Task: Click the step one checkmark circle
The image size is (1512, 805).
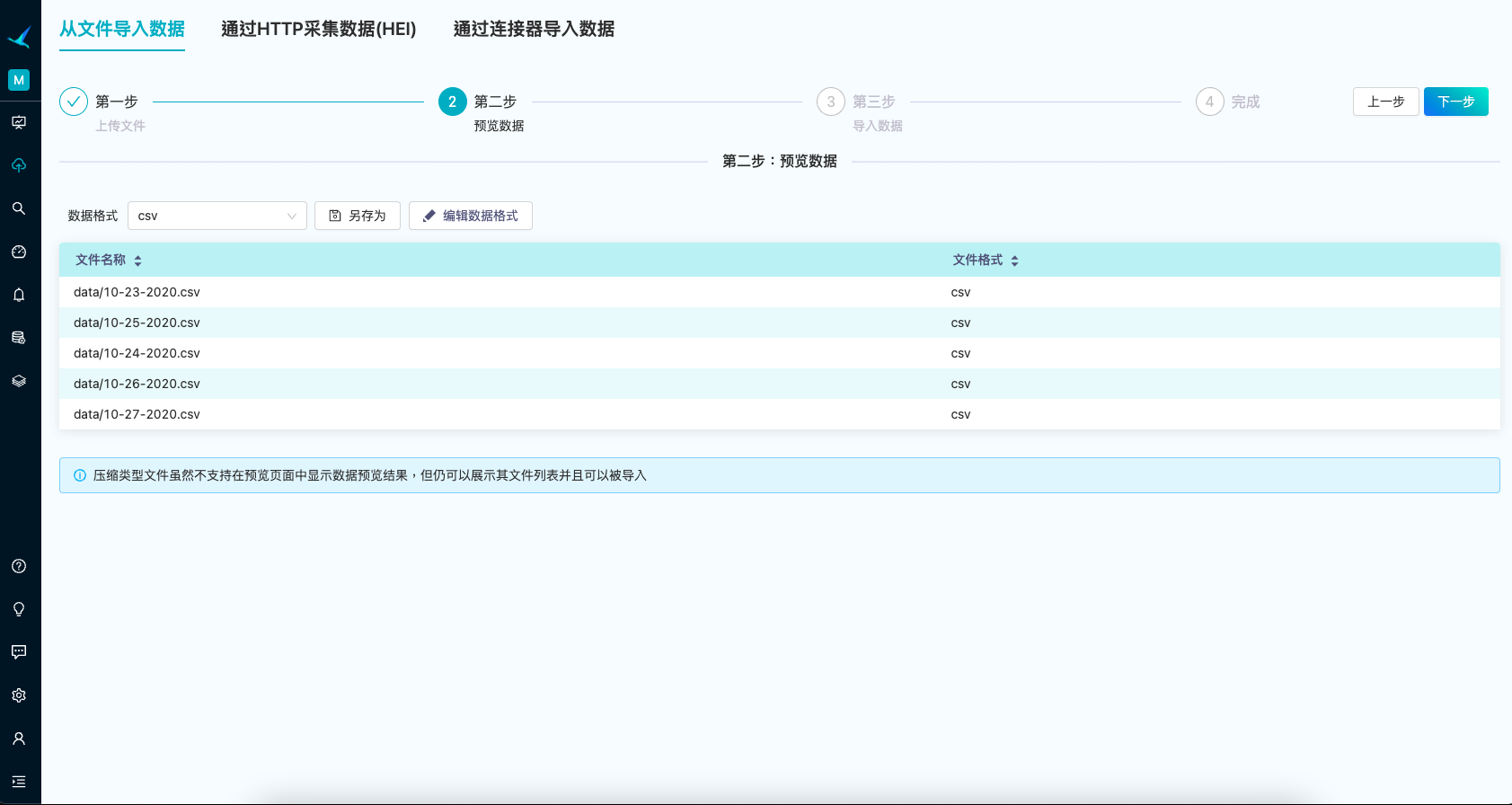Action: tap(74, 102)
